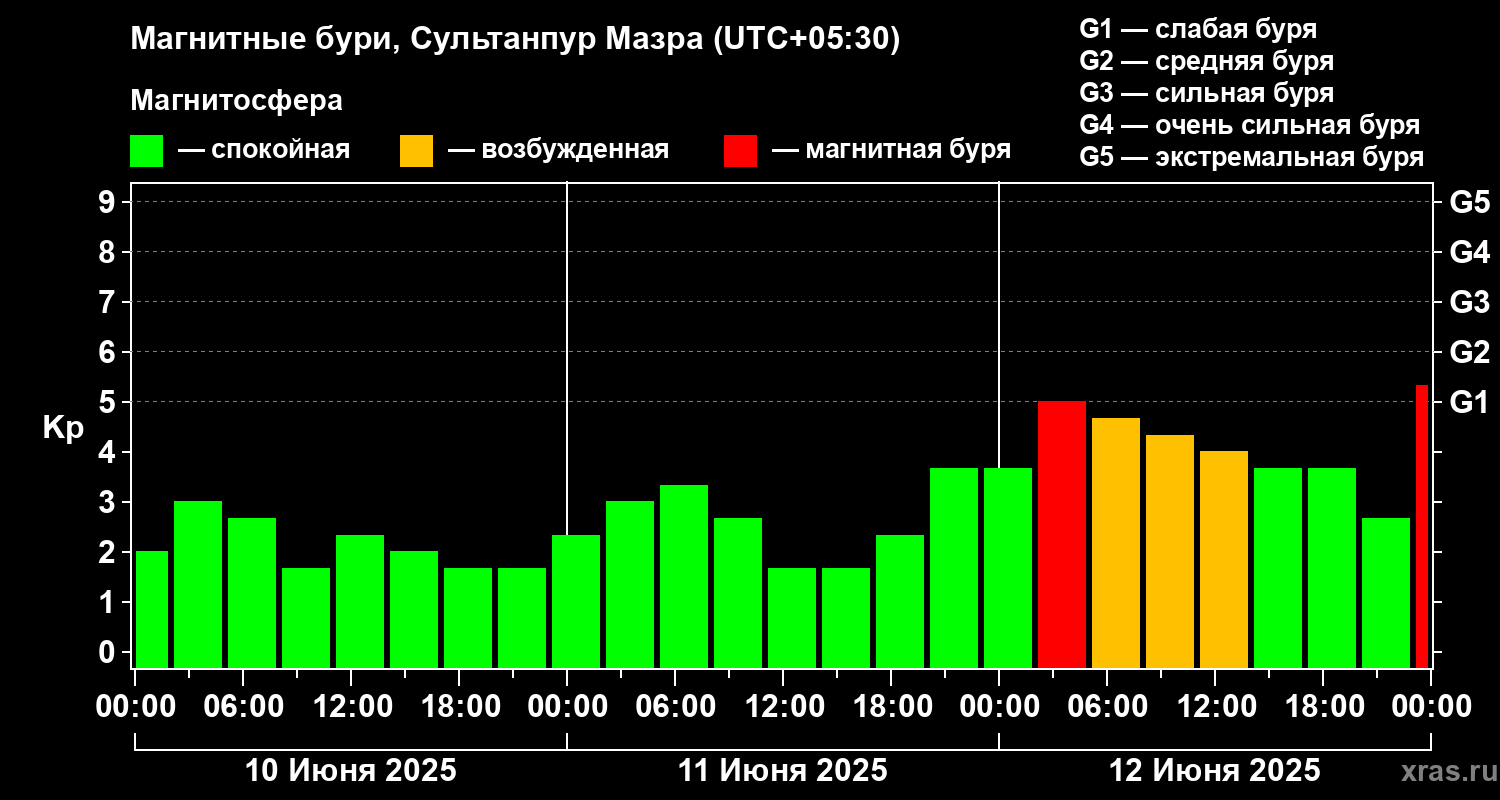Click the '06:00' time label under 10 June
This screenshot has height=800, width=1500.
243,707
